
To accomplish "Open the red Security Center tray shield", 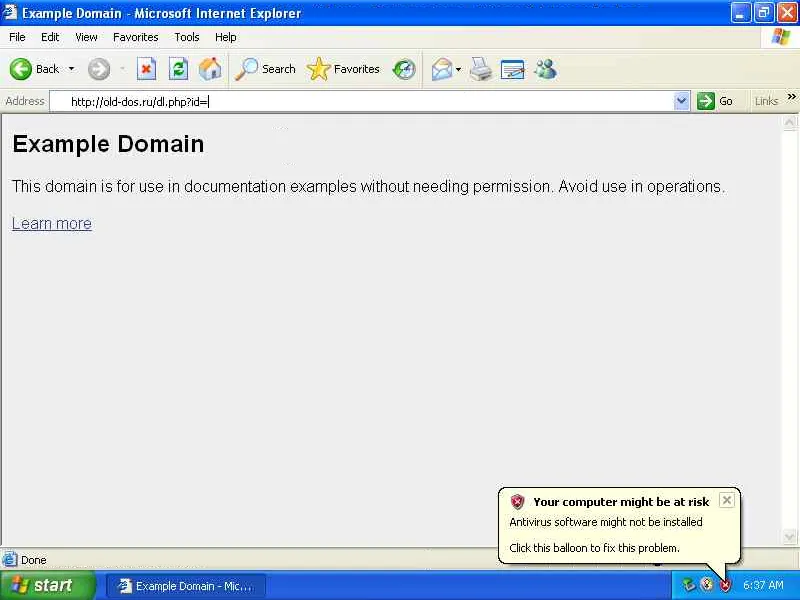I will [725, 585].
